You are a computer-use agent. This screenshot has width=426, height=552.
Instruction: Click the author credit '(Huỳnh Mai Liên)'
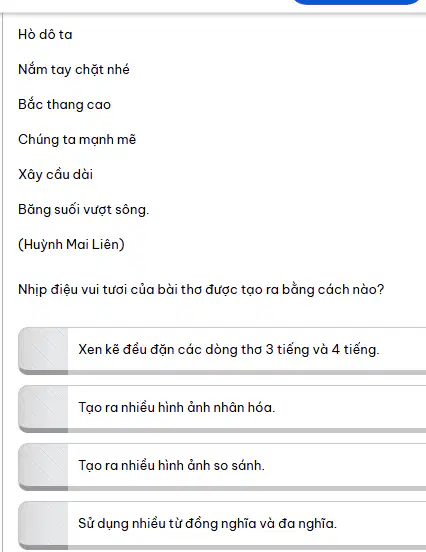[71, 244]
